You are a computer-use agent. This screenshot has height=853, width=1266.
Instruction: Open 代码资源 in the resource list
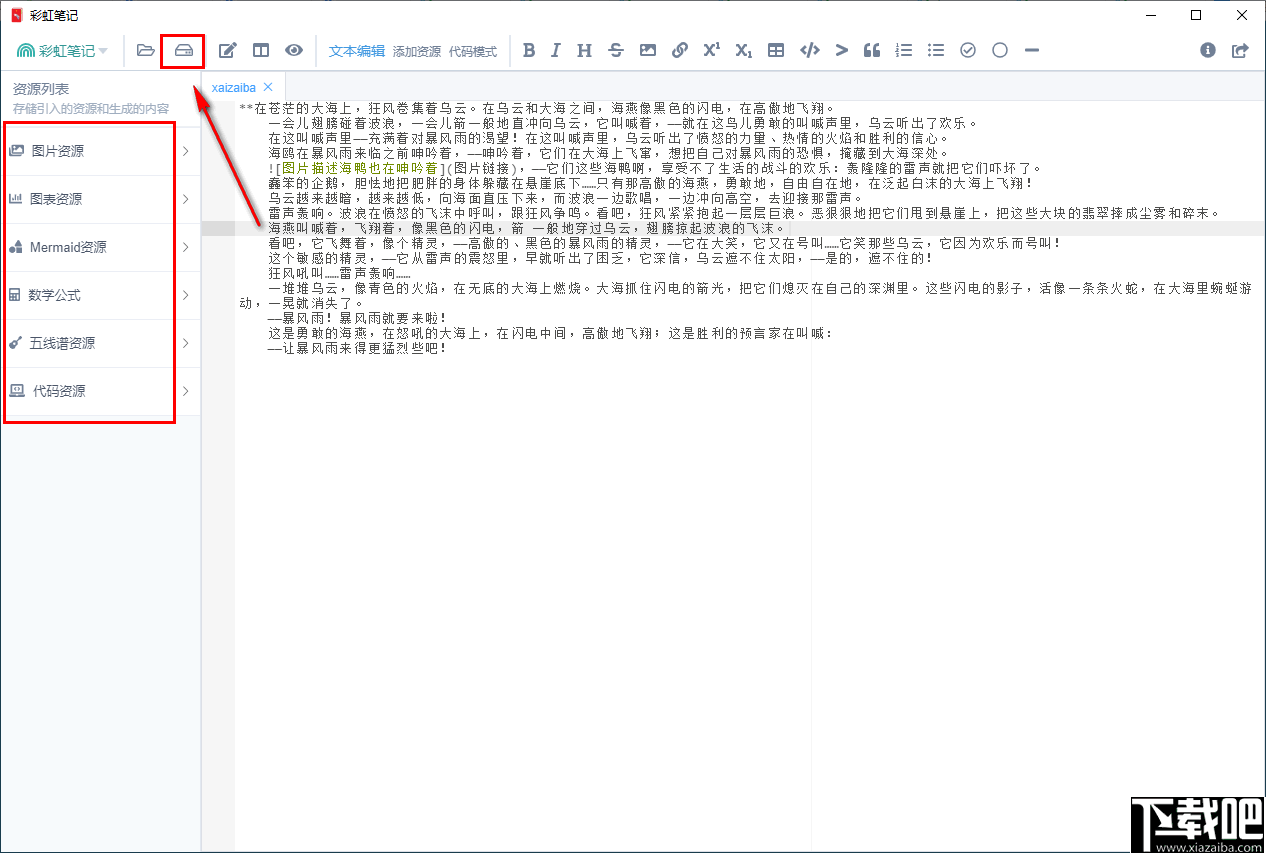(x=100, y=392)
